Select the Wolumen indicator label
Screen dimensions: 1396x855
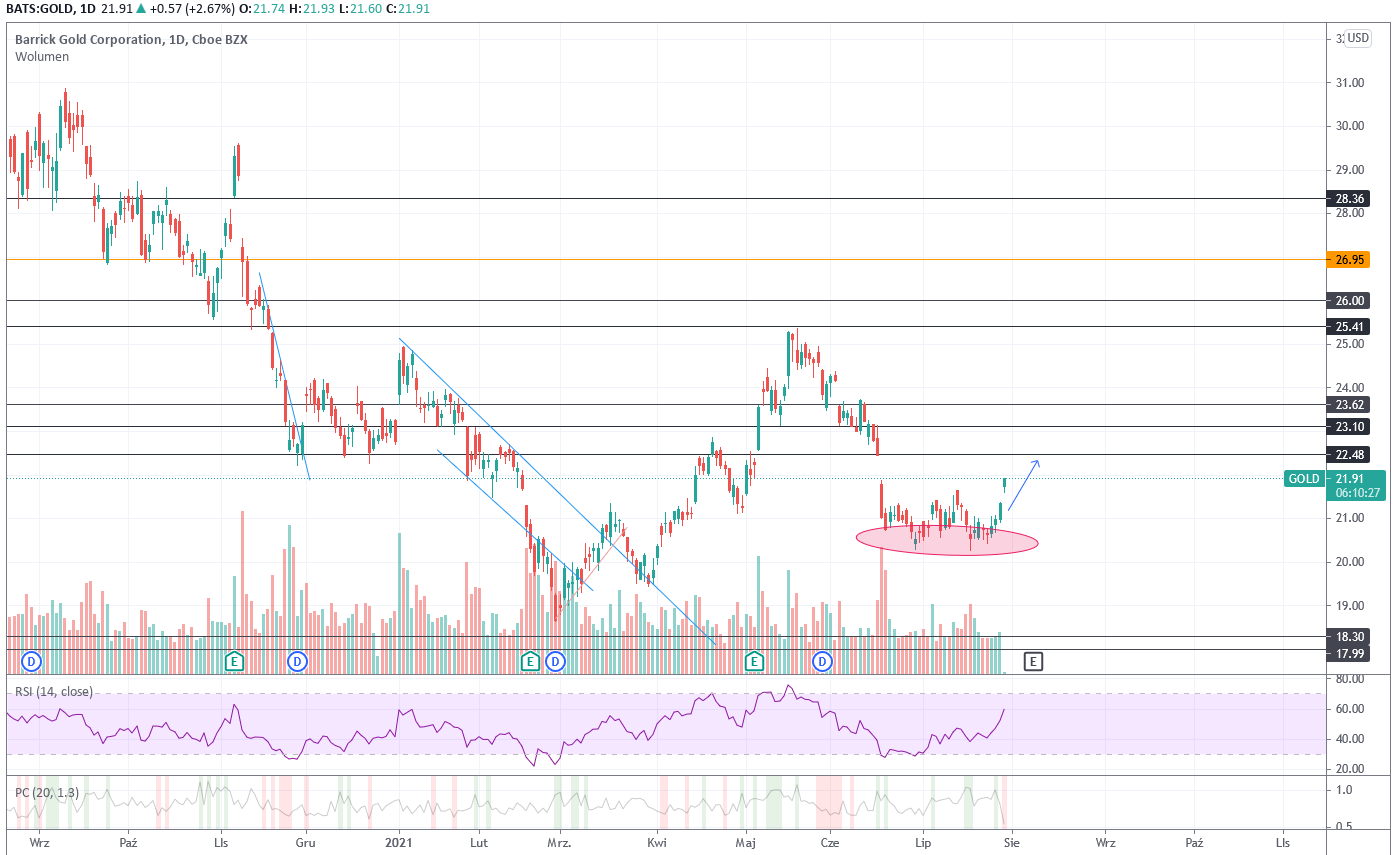[42, 57]
